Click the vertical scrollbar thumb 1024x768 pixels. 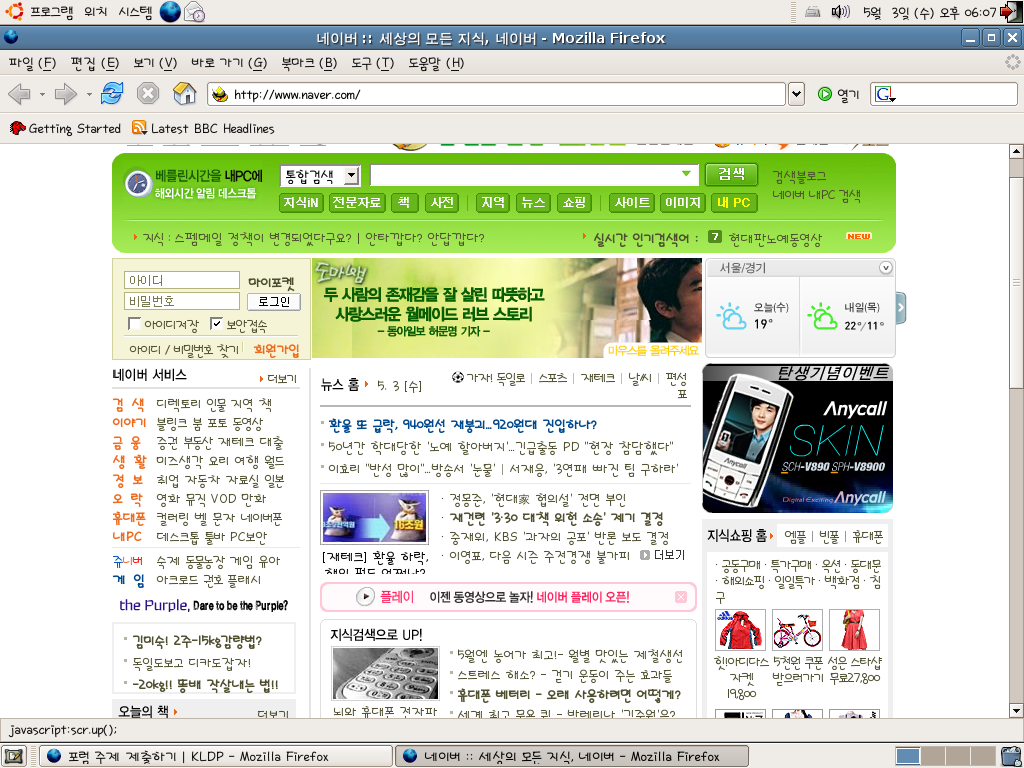point(1016,283)
